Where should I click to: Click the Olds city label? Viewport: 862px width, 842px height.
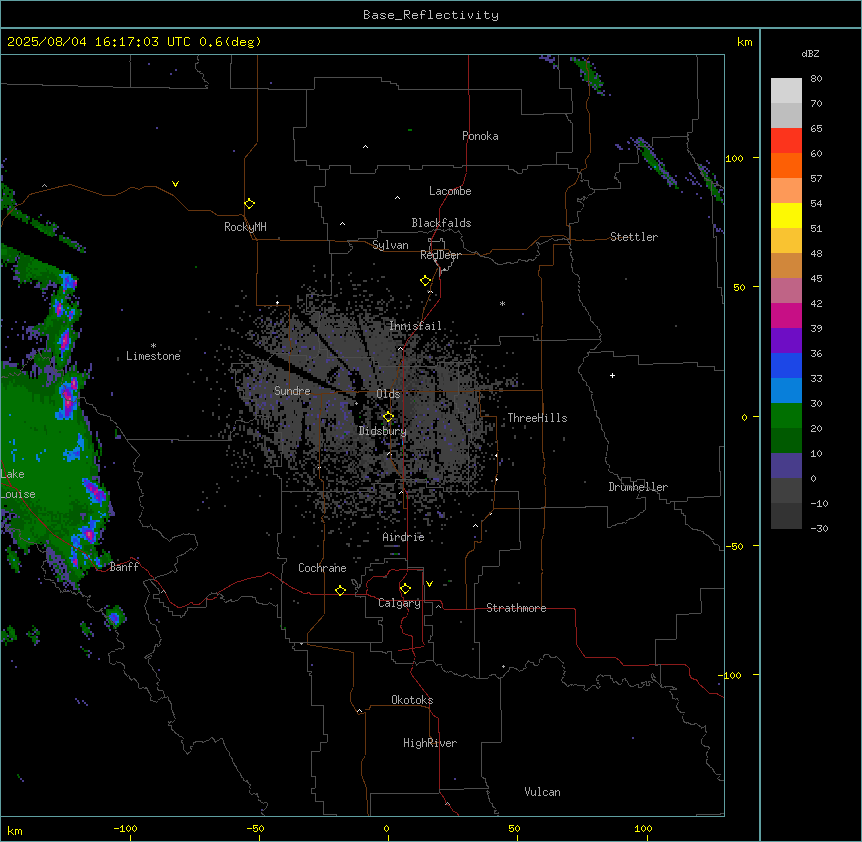[388, 394]
